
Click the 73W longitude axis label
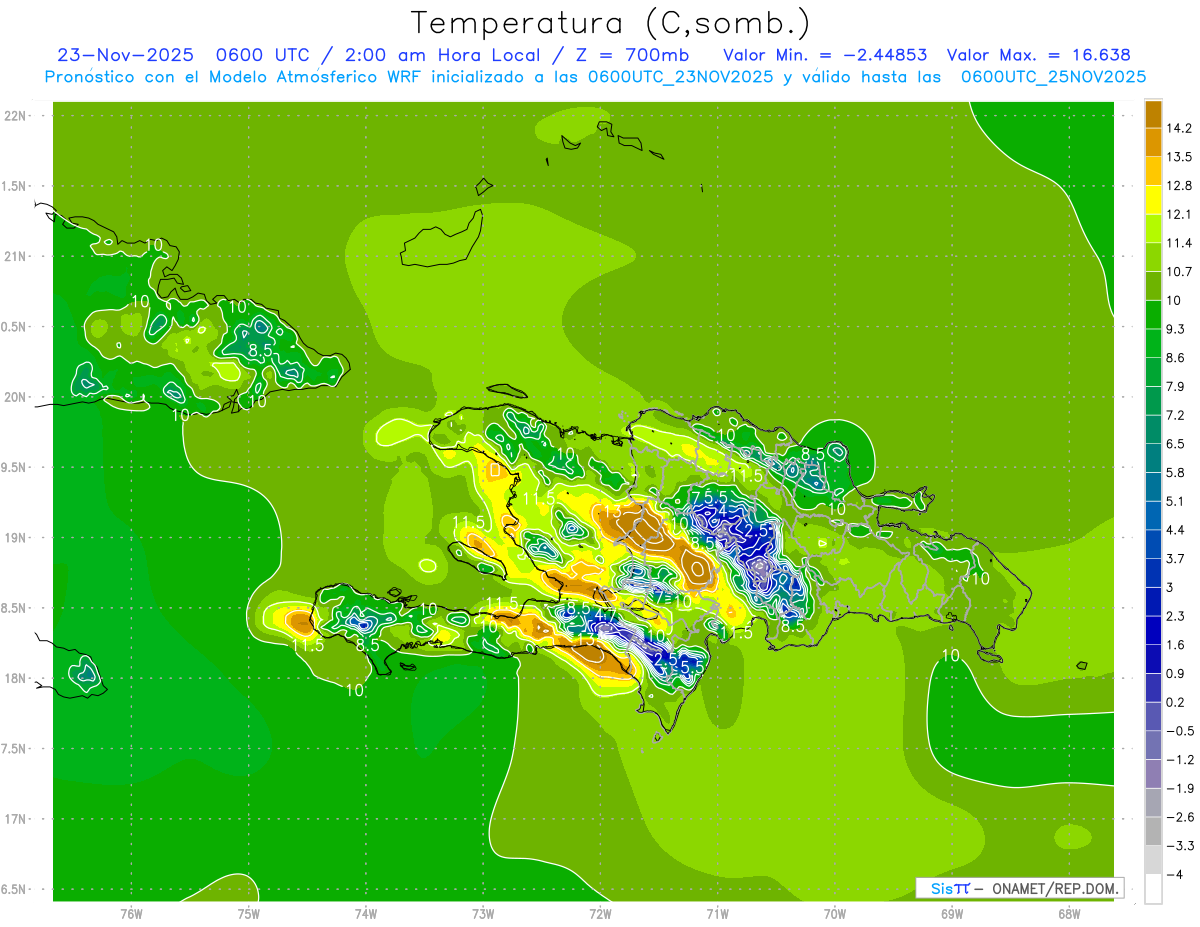[x=483, y=914]
